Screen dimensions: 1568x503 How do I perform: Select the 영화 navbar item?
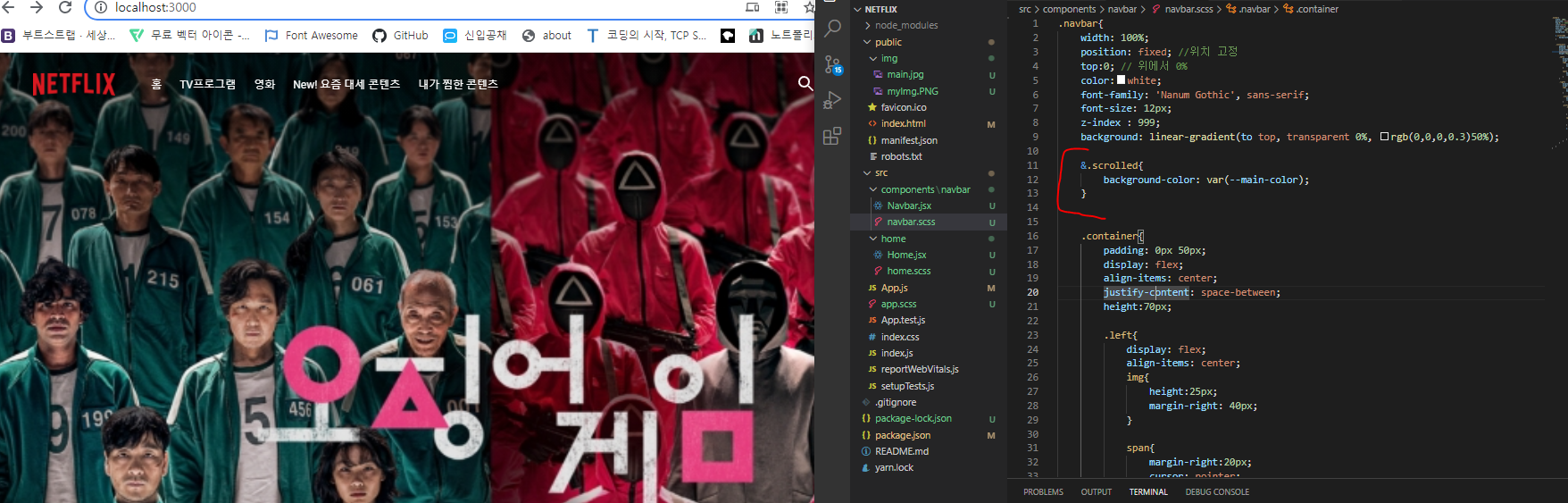[x=265, y=84]
